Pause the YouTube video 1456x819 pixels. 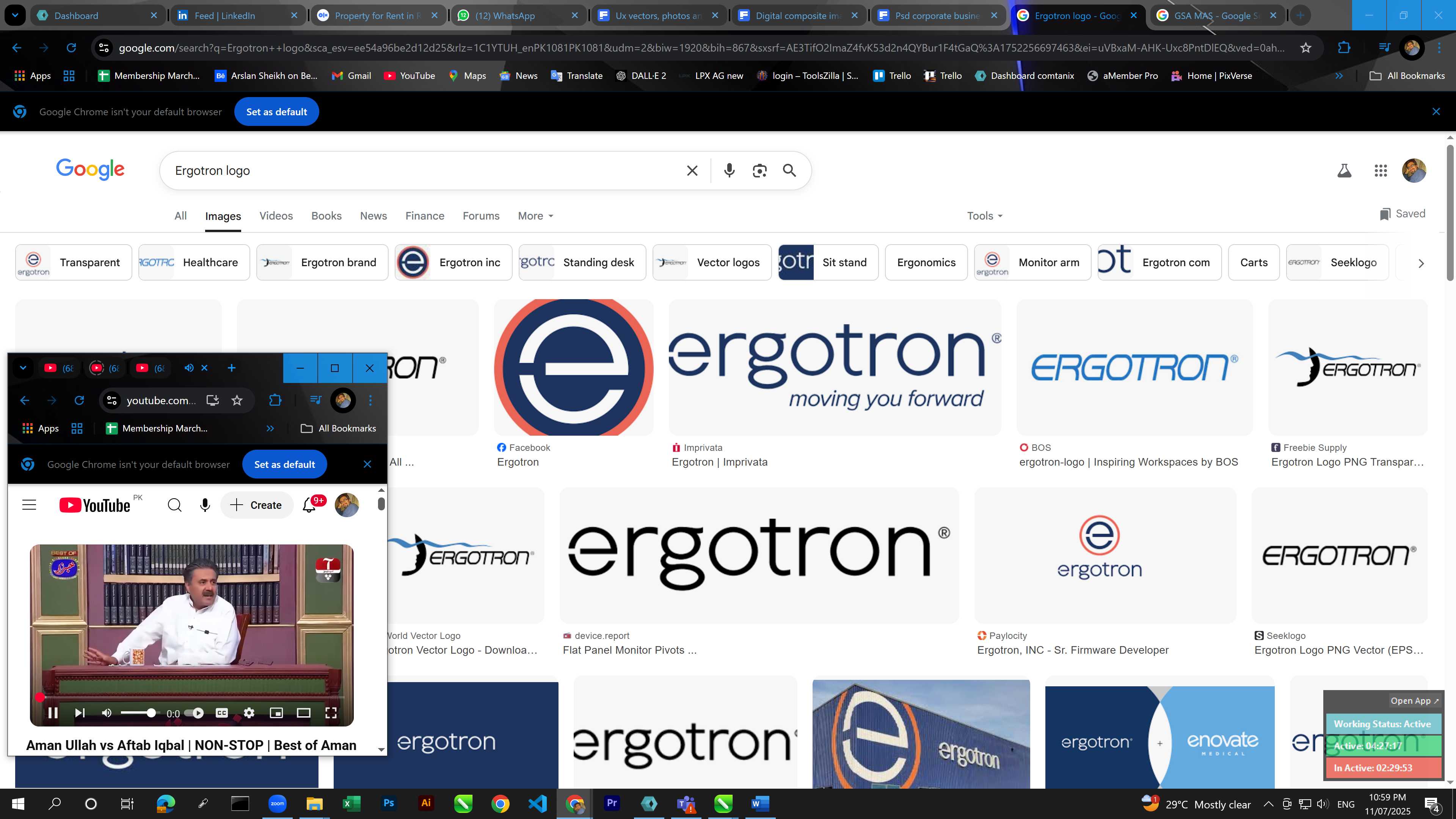click(53, 713)
